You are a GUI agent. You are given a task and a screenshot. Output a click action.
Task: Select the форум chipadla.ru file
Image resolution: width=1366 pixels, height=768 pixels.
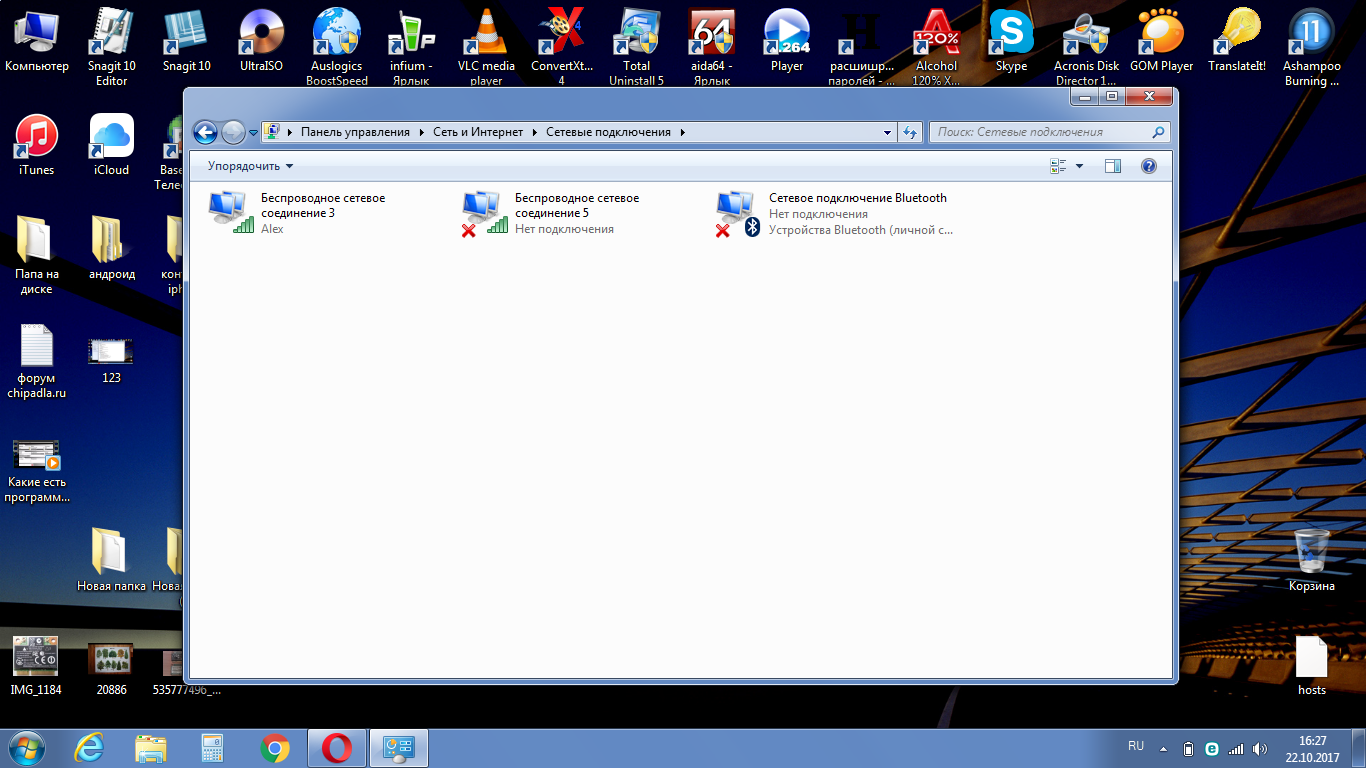tap(37, 360)
